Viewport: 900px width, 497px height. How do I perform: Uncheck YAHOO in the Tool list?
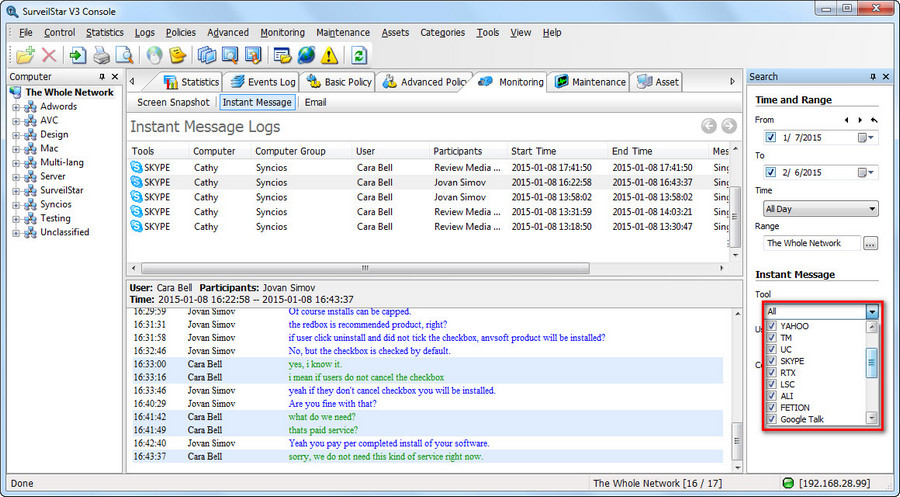click(x=771, y=326)
